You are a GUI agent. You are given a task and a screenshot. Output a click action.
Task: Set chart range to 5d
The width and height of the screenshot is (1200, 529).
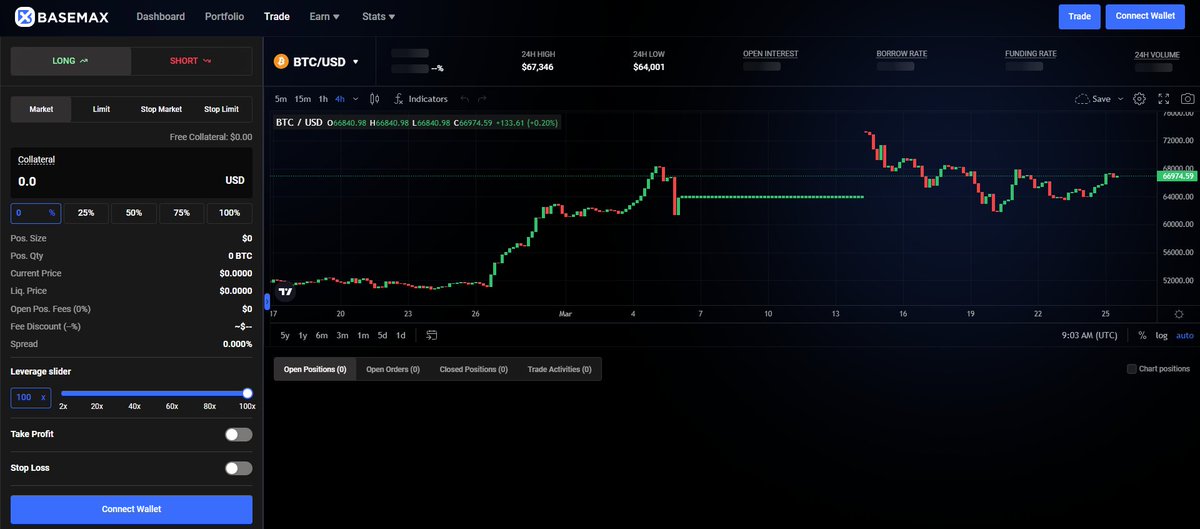point(382,335)
